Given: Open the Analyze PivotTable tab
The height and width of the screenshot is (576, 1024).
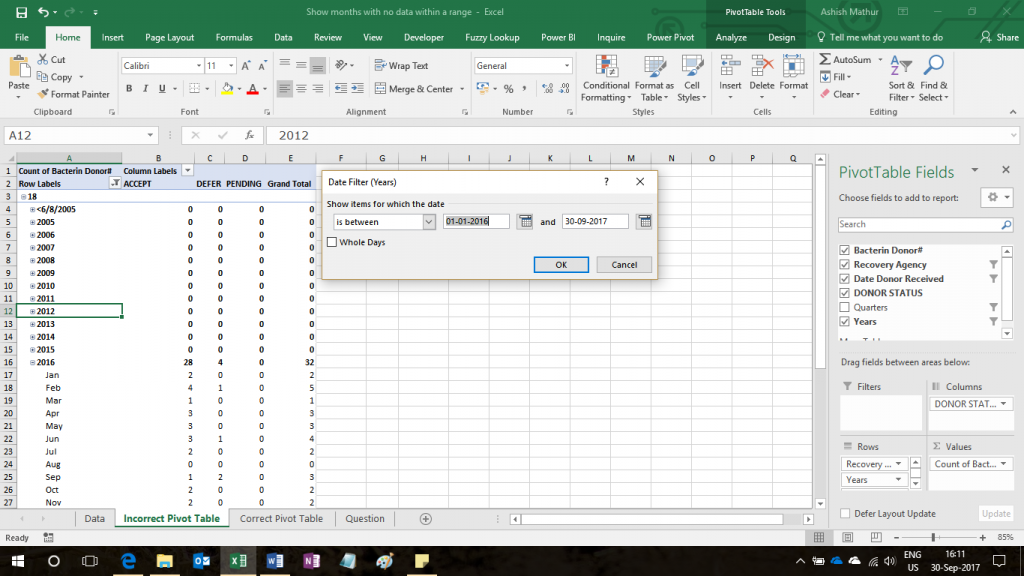Looking at the screenshot, I should pos(731,37).
